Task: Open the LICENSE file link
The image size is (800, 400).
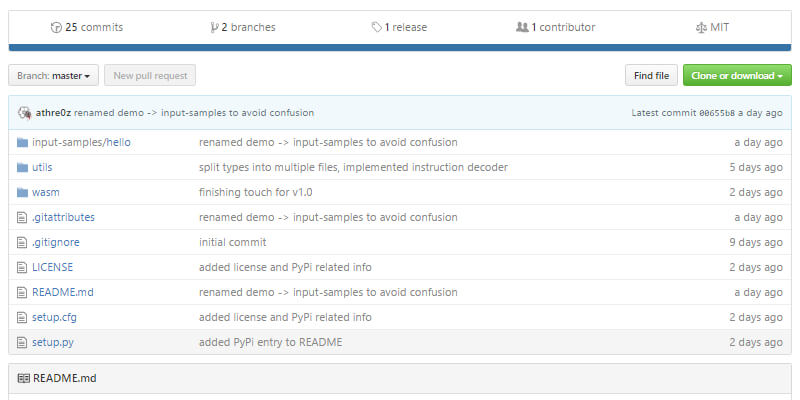Action: 52,267
